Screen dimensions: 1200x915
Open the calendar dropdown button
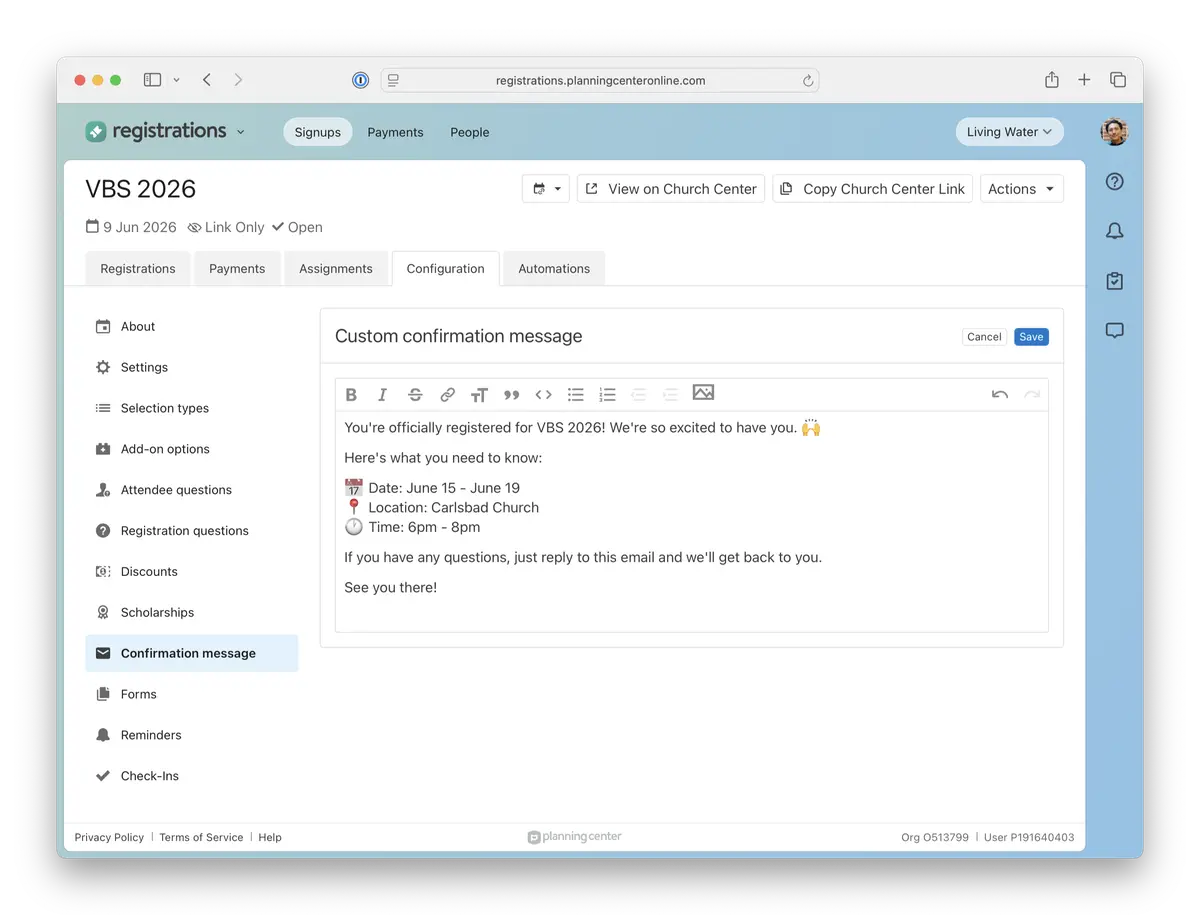546,189
